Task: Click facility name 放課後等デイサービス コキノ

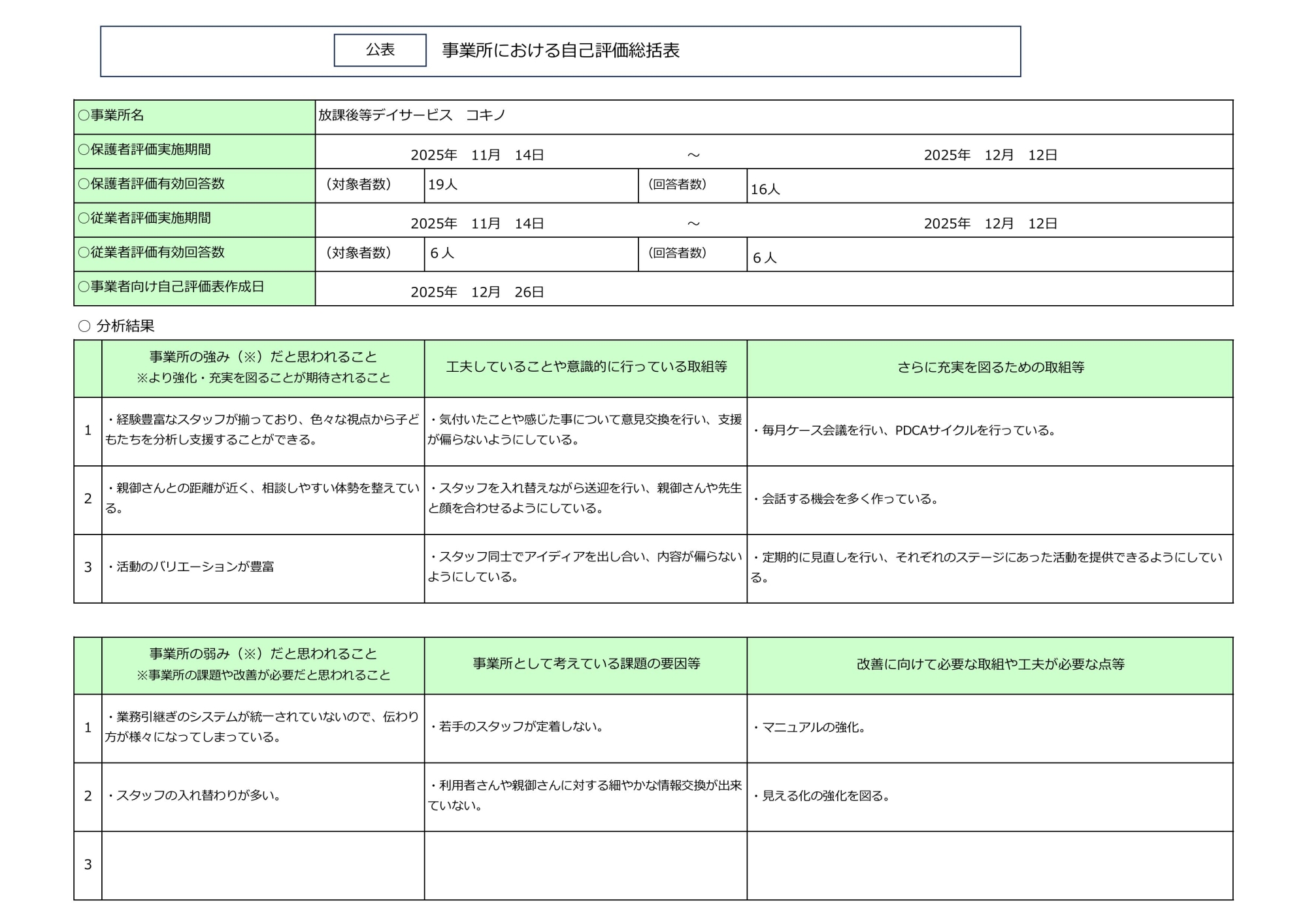Action: 412,116
